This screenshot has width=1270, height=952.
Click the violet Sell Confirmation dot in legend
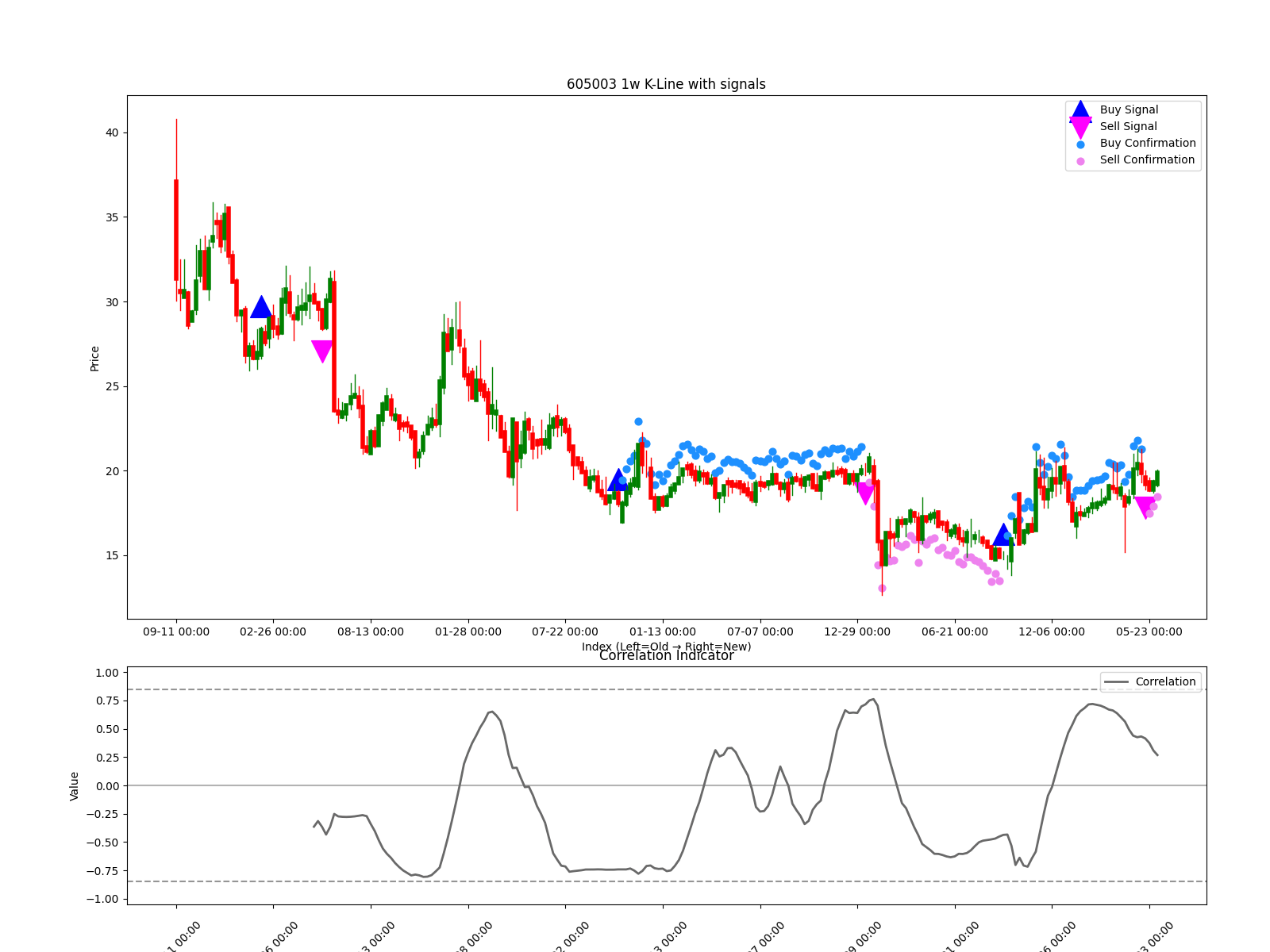click(x=1080, y=161)
